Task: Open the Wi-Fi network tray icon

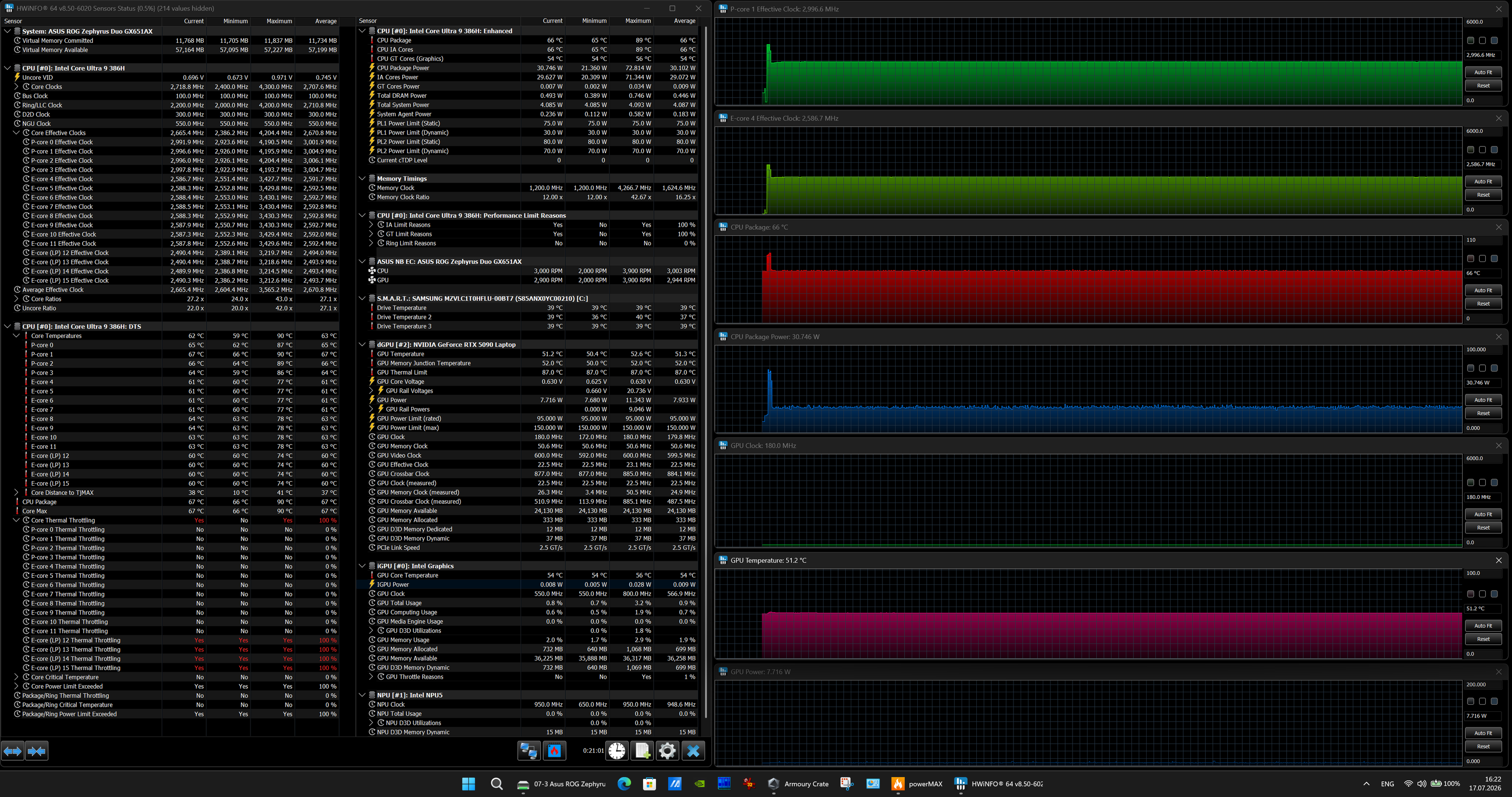Action: [1408, 784]
